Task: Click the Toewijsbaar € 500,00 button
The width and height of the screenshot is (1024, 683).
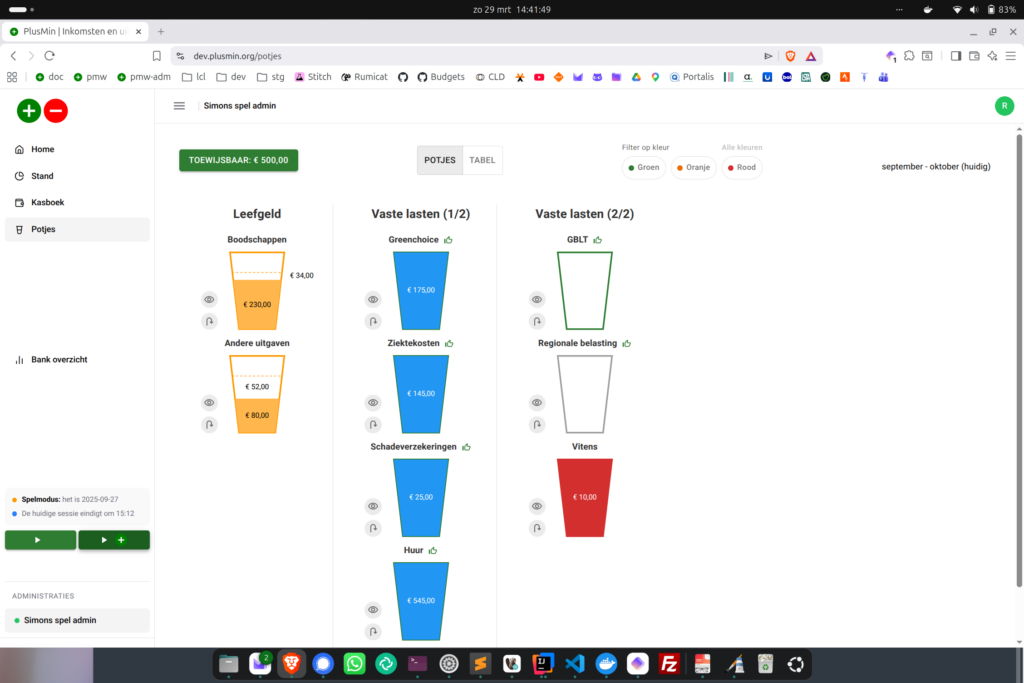Action: click(238, 160)
